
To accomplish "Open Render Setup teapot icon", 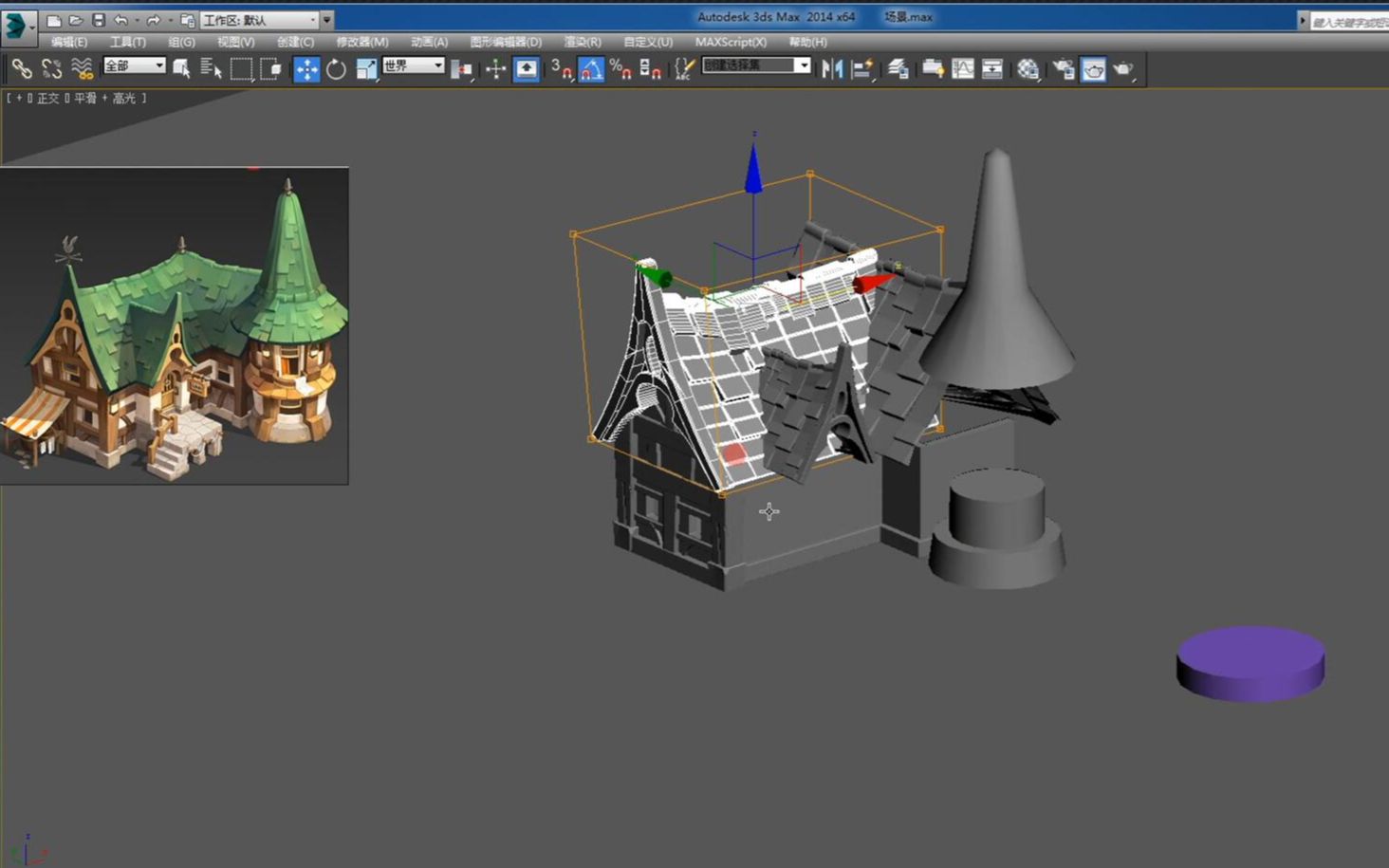I will click(1064, 68).
